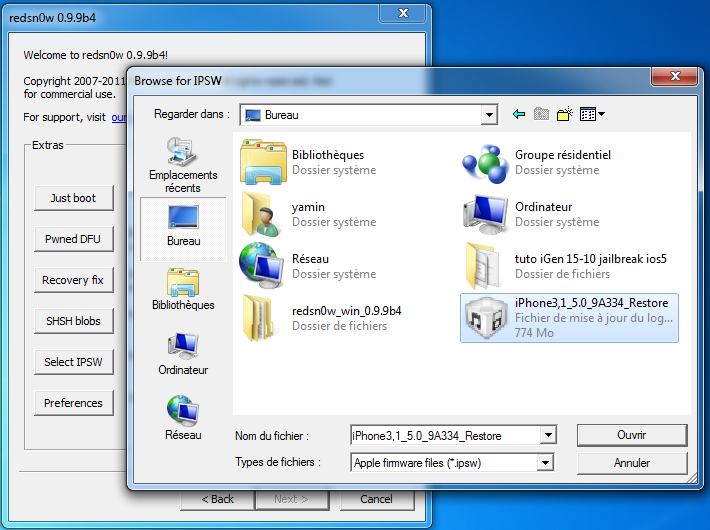
Task: Create a new folder with toolbar icon
Action: coord(565,114)
